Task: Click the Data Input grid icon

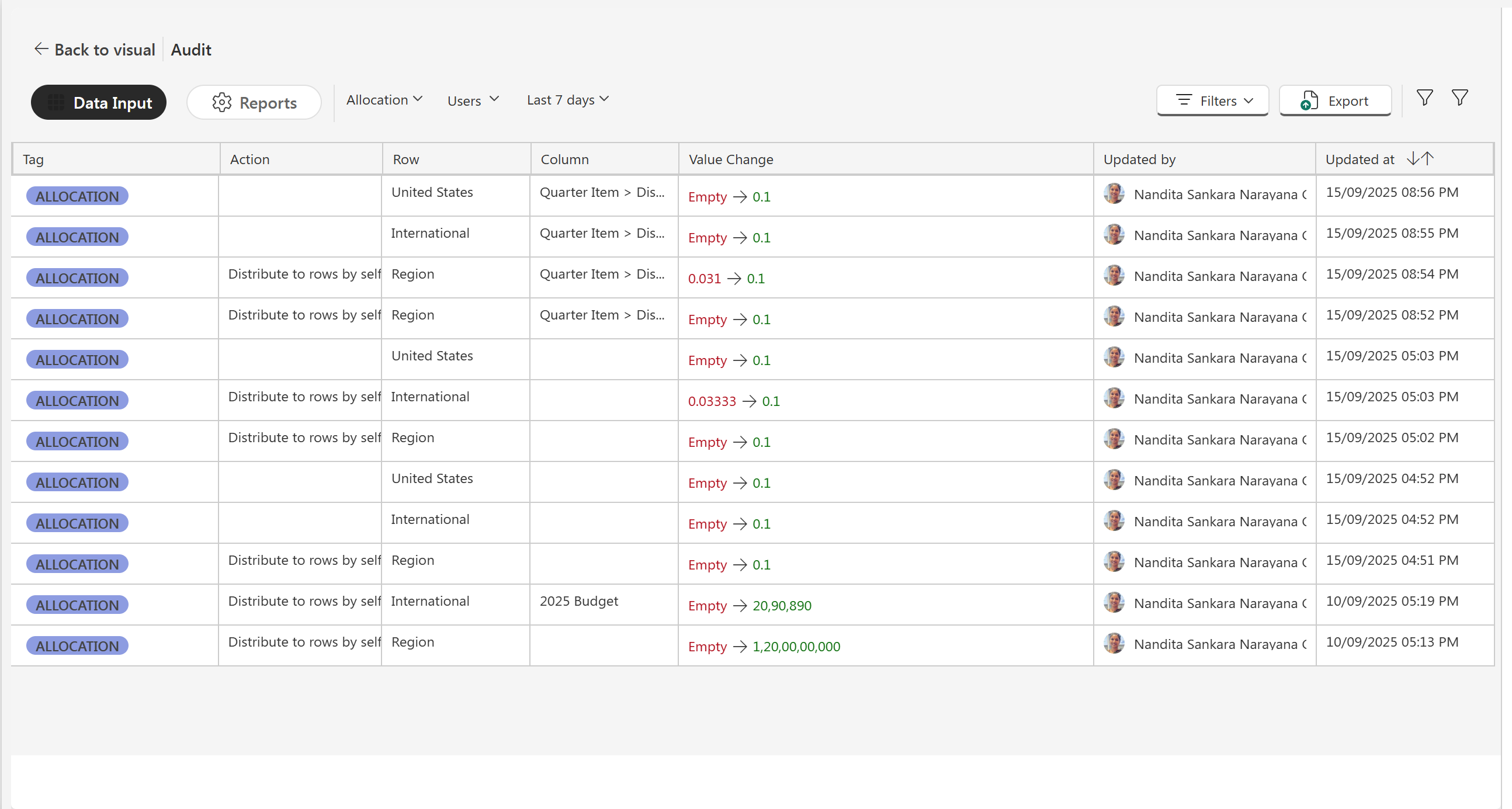Action: point(56,103)
